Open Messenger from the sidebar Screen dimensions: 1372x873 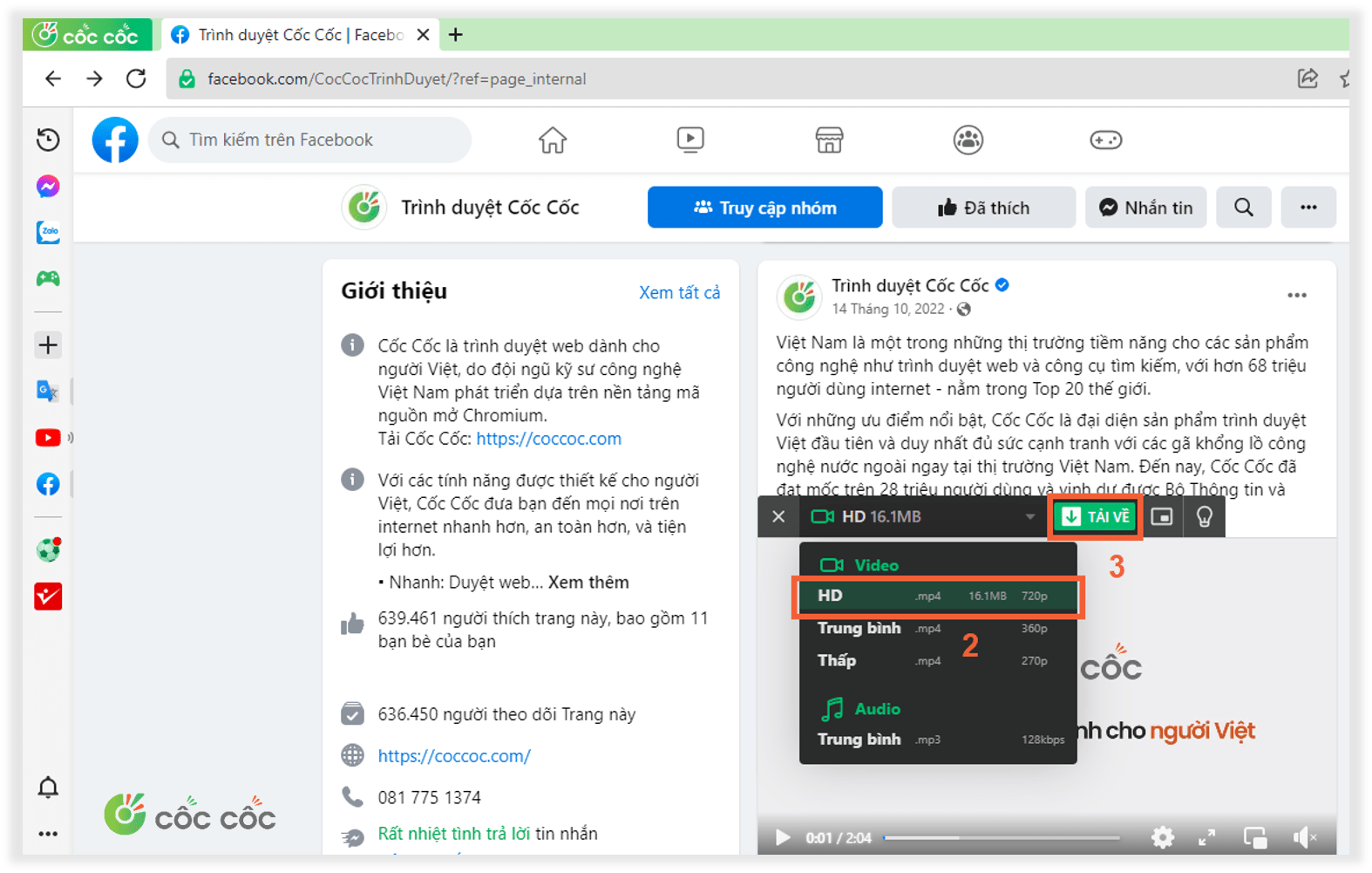[48, 187]
